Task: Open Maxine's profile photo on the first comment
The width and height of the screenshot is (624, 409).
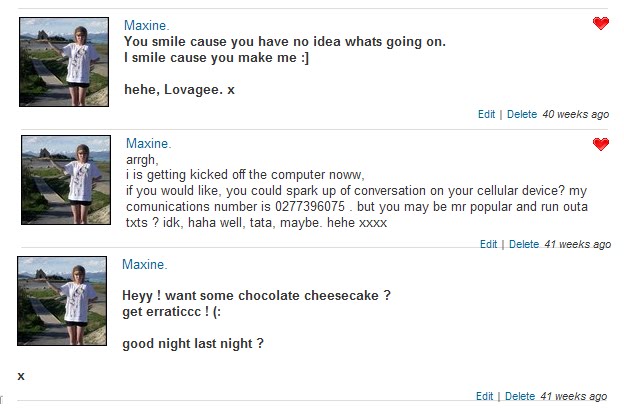Action: 64,62
